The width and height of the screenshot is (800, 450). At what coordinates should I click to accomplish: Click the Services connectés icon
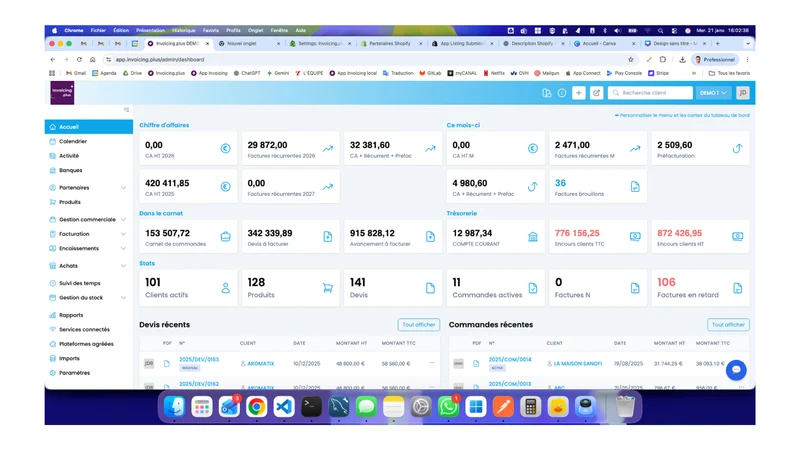click(53, 330)
